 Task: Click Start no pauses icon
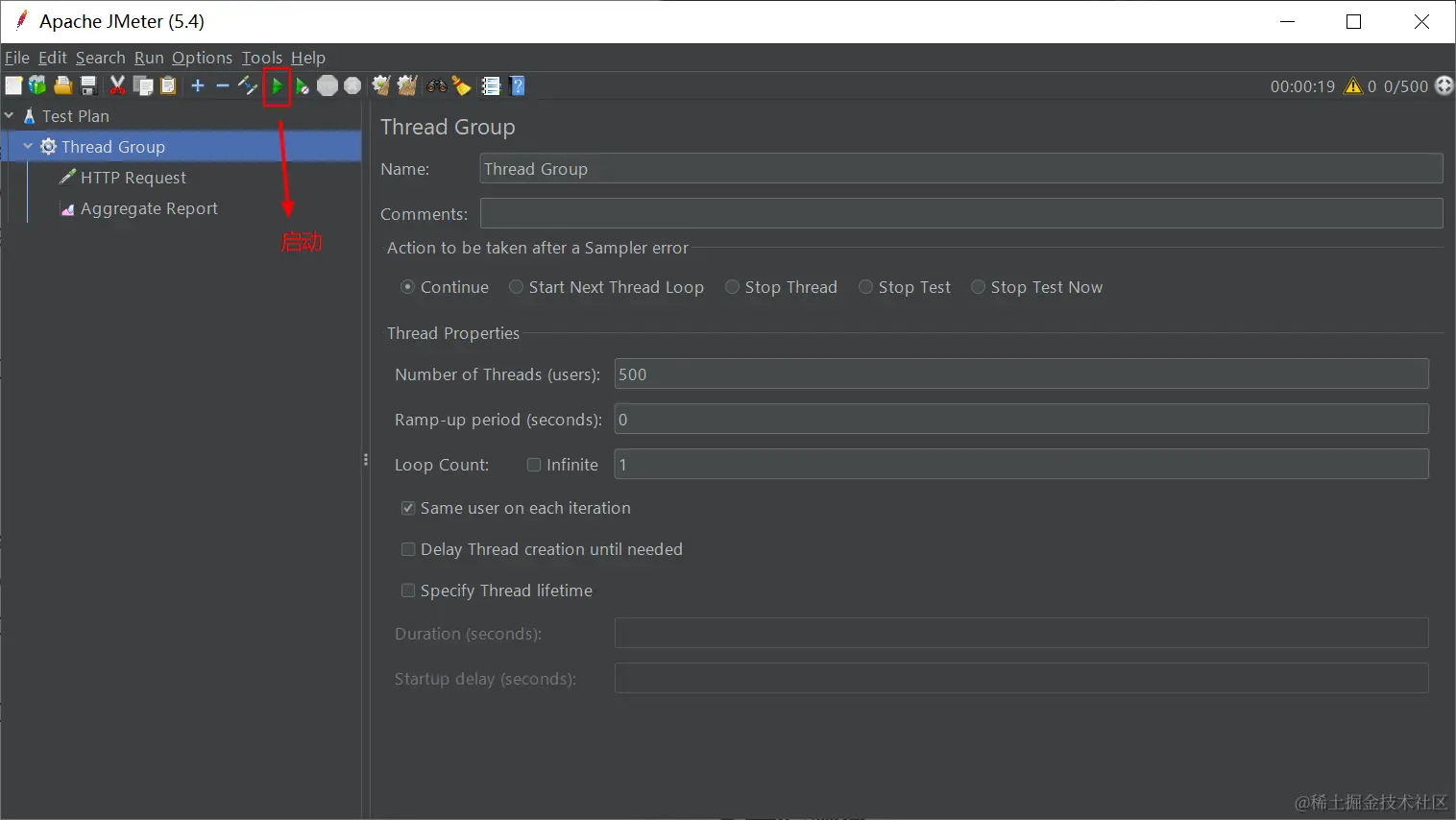click(302, 86)
